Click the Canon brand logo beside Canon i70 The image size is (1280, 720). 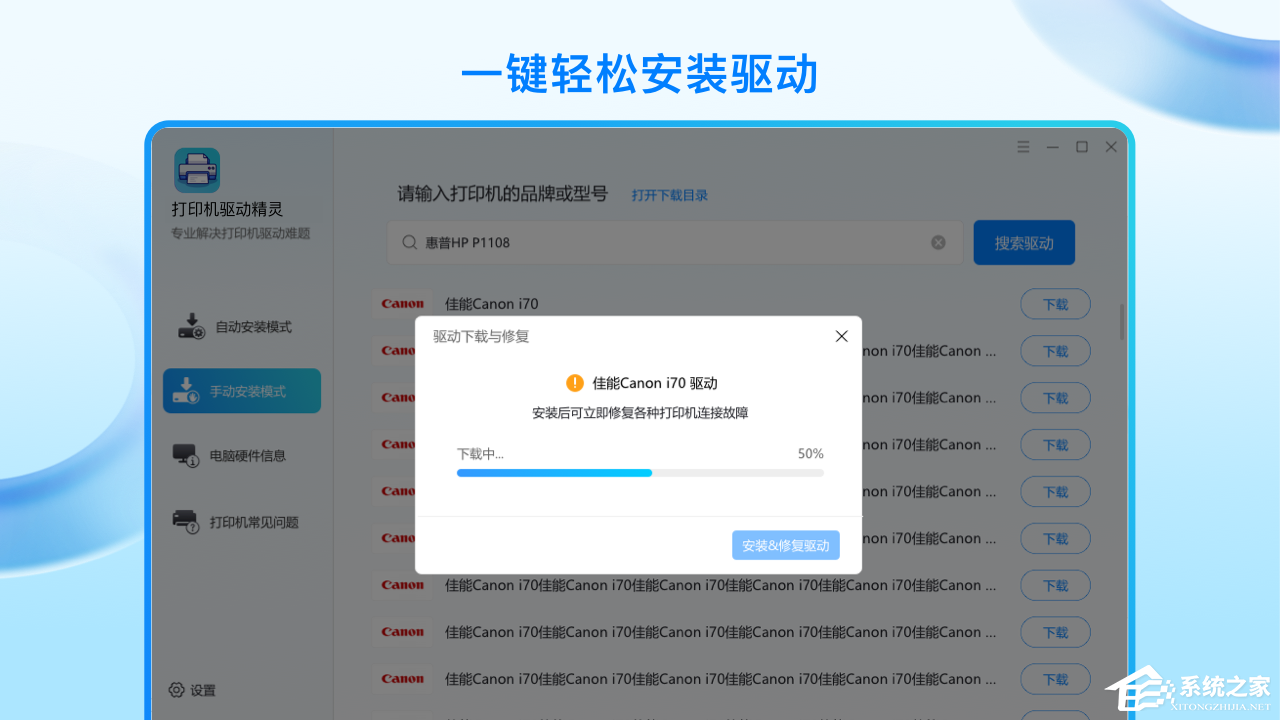[403, 303]
